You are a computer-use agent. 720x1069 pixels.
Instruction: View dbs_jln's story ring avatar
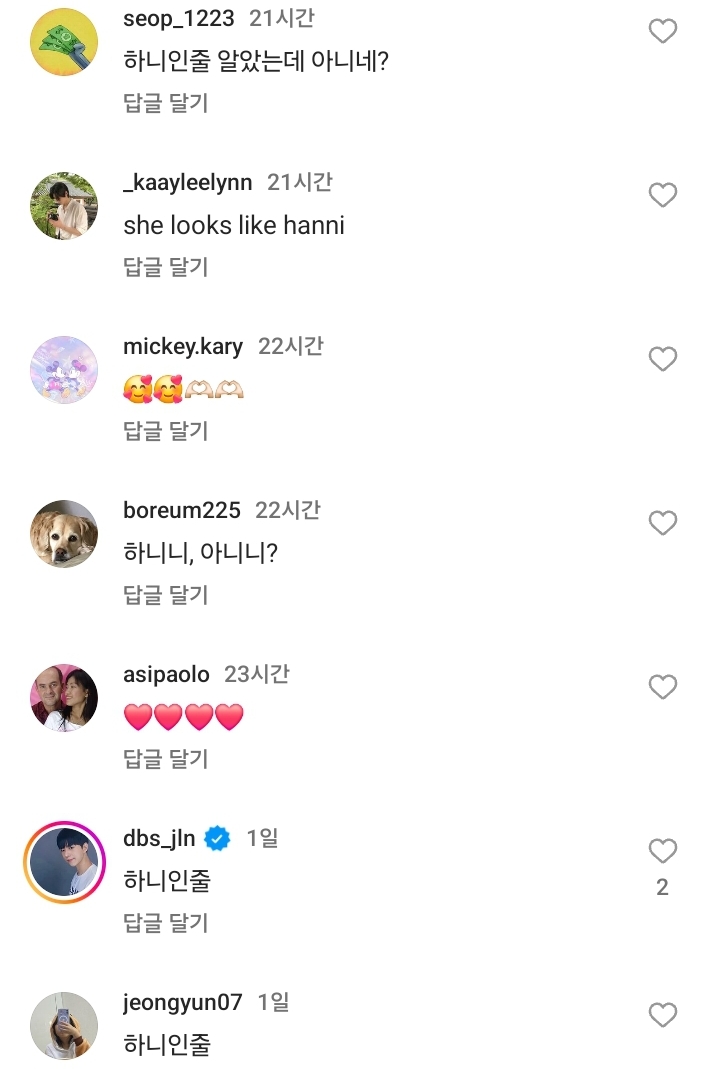(x=64, y=862)
